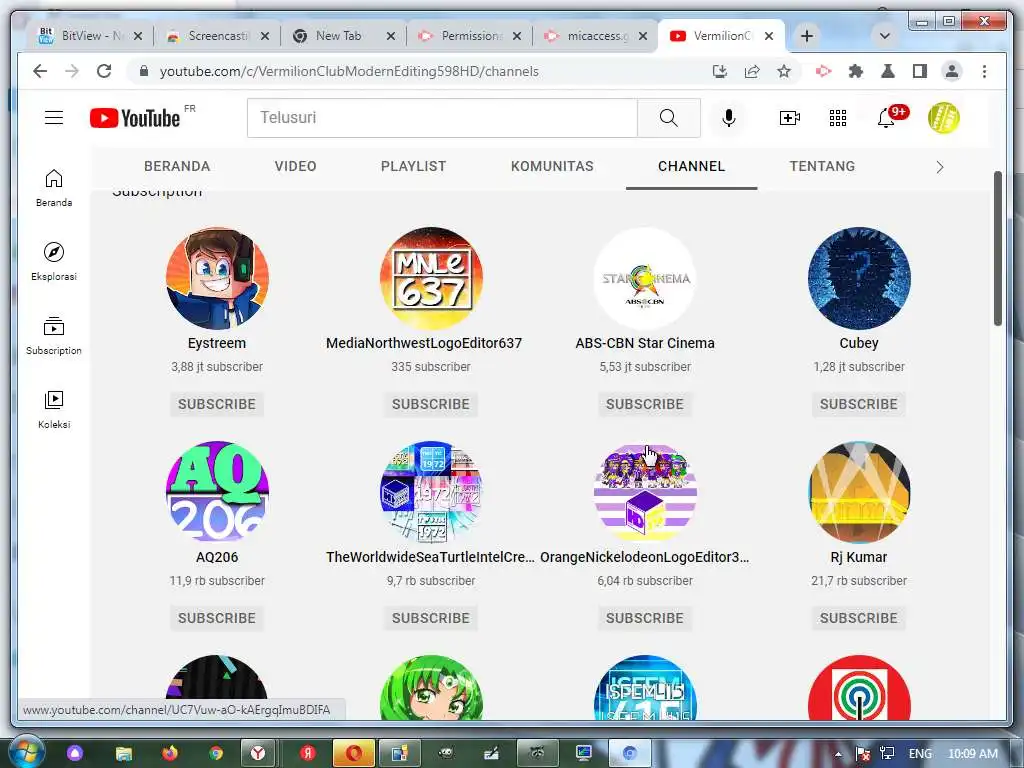Image resolution: width=1024 pixels, height=768 pixels.
Task: Toggle the browser side panel
Action: tap(920, 71)
